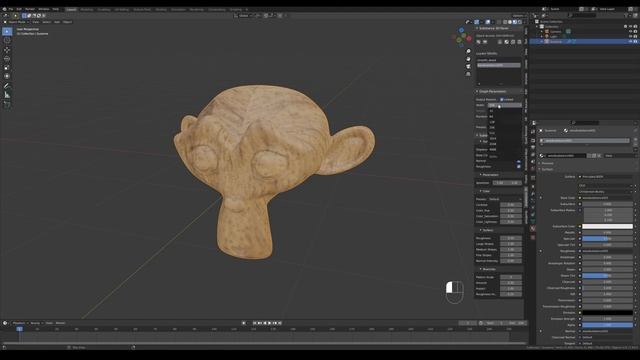Open the Material properties tab icon

[x=533, y=229]
